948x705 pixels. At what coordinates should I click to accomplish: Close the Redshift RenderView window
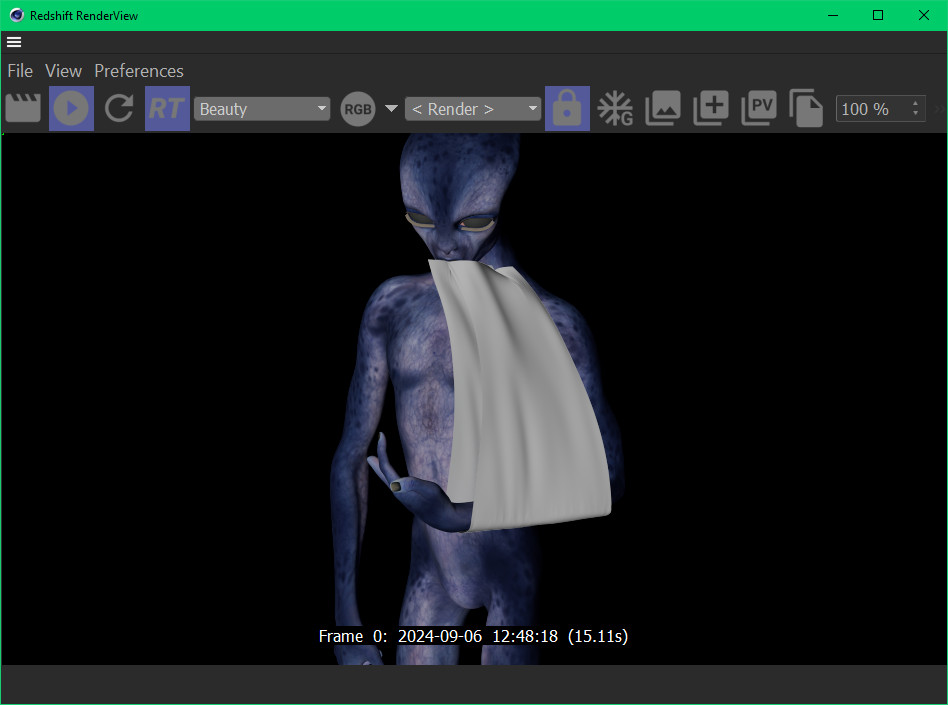(924, 15)
